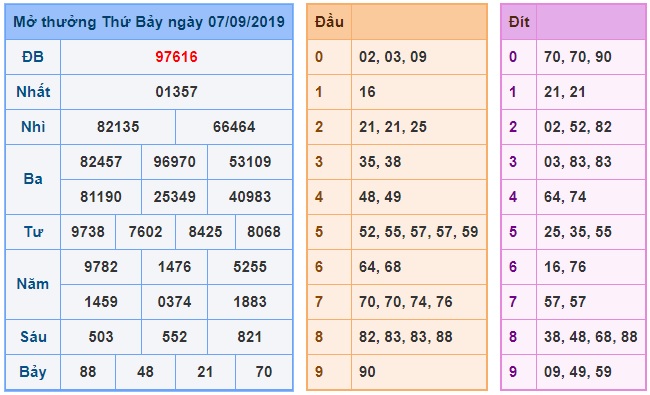
Task: Click Đầu values '70, 70, 74, 76'
Action: click(406, 302)
